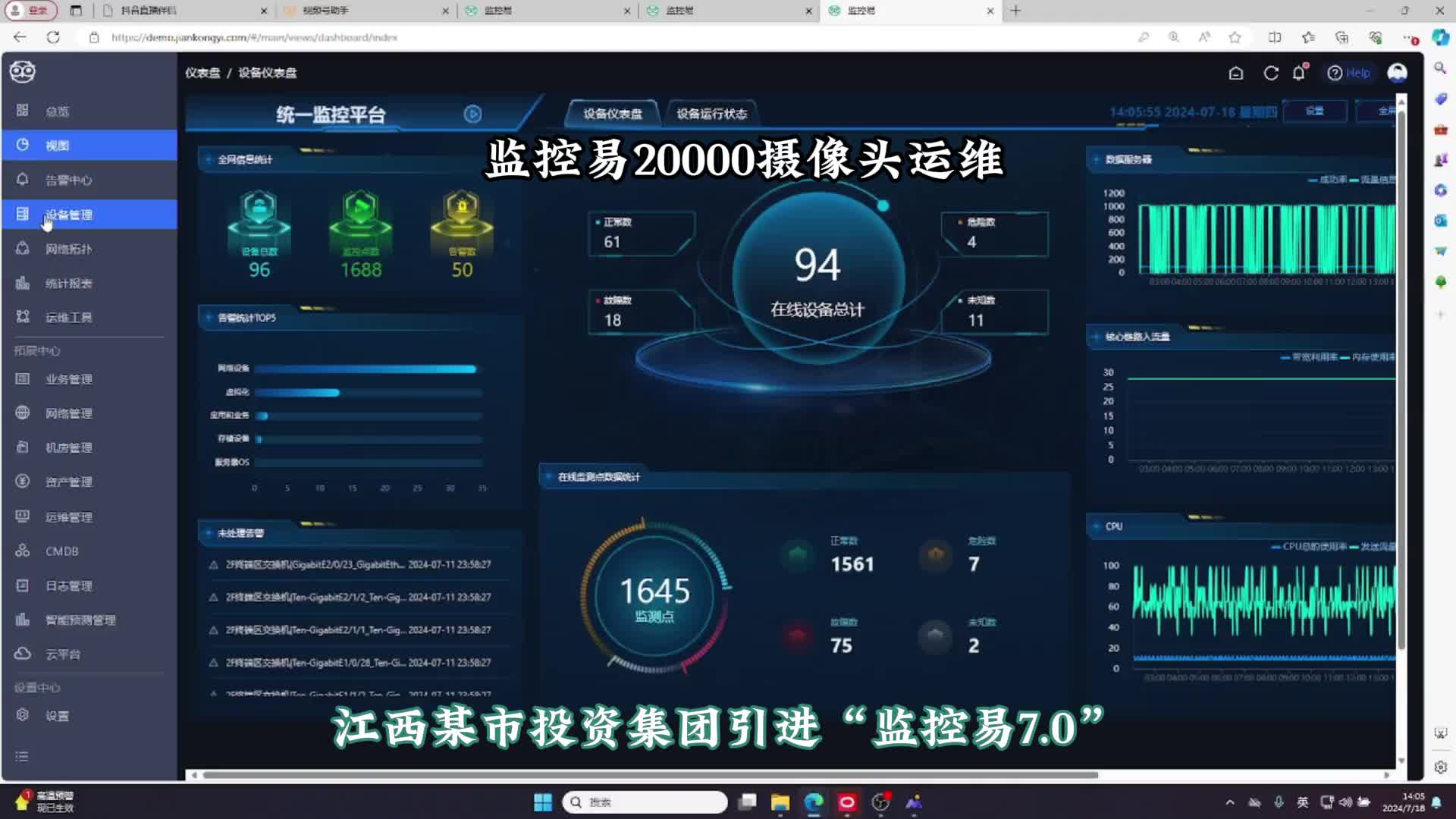The height and width of the screenshot is (819, 1456).
Task: Collapse sidebar with bottom list icon
Action: (22, 756)
